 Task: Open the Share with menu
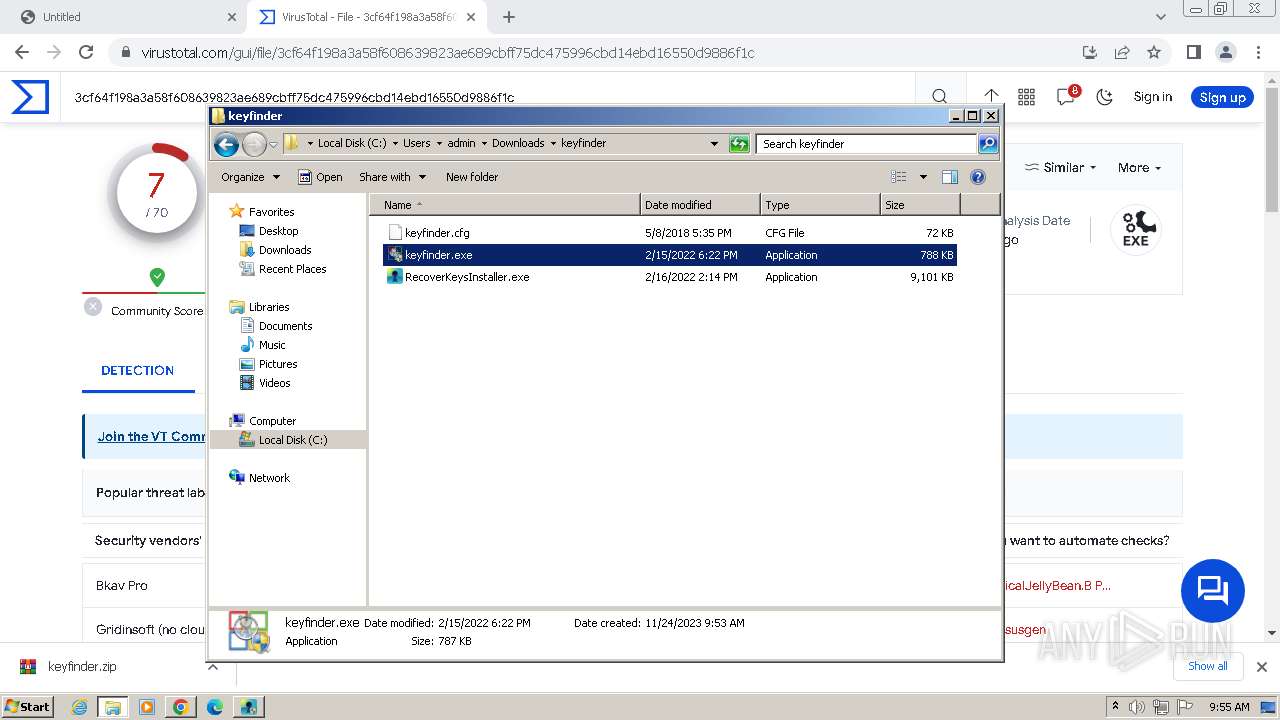coord(392,177)
